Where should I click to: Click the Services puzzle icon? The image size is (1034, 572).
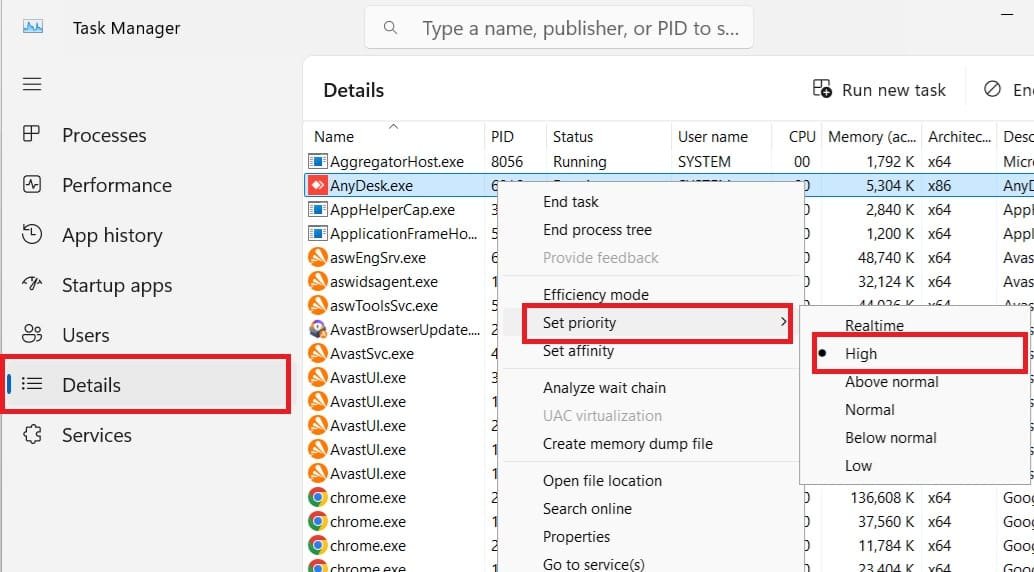click(x=32, y=435)
